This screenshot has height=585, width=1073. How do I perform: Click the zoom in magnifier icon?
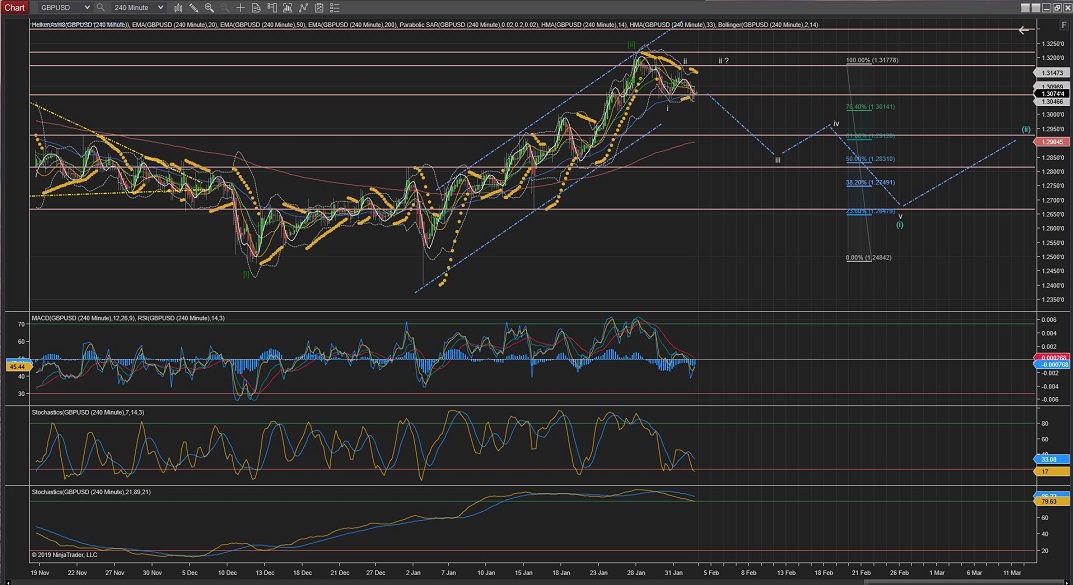209,8
